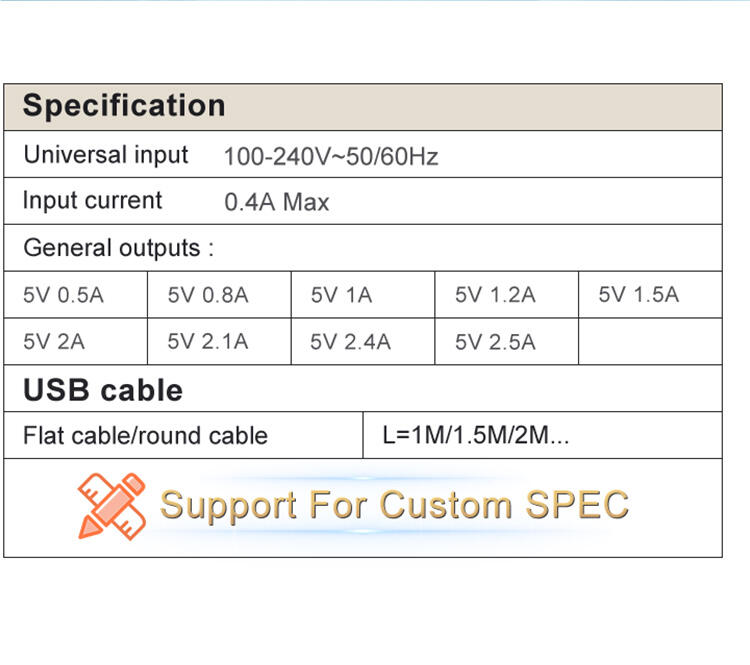750x665 pixels.
Task: Click the Flat cable/round cable cell
Action: [x=183, y=435]
